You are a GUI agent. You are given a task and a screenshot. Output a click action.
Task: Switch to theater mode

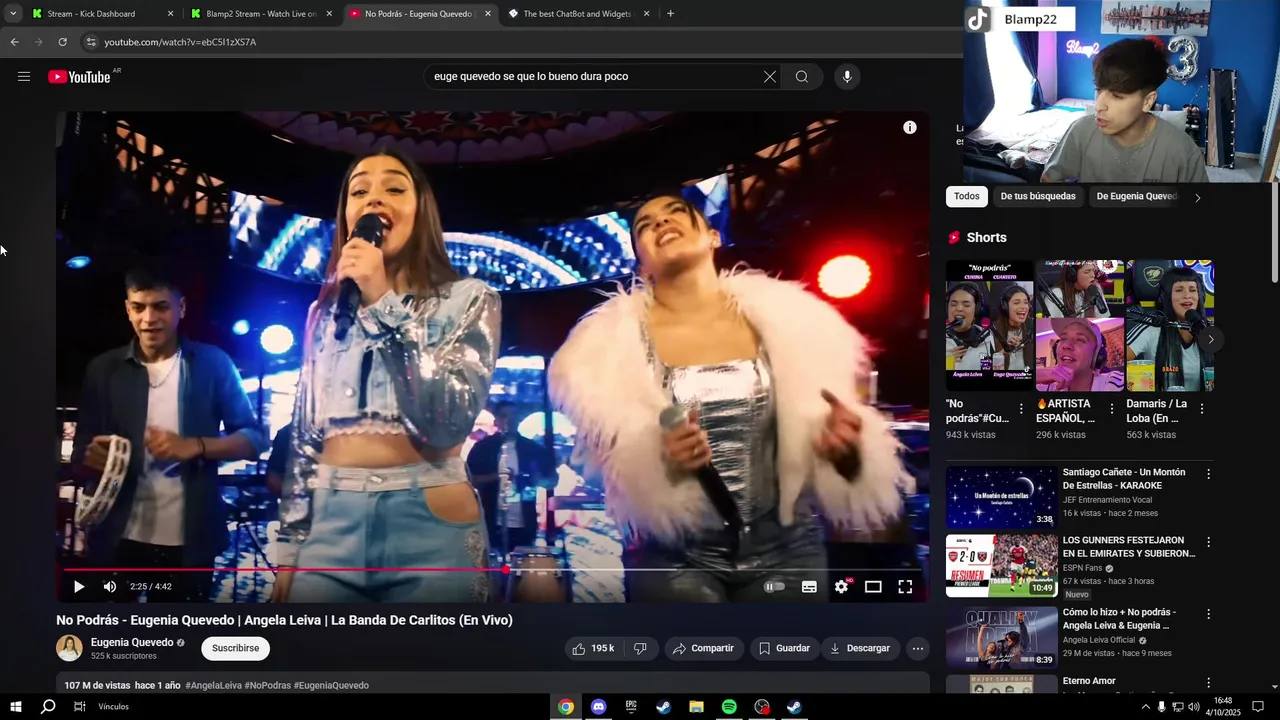[873, 587]
